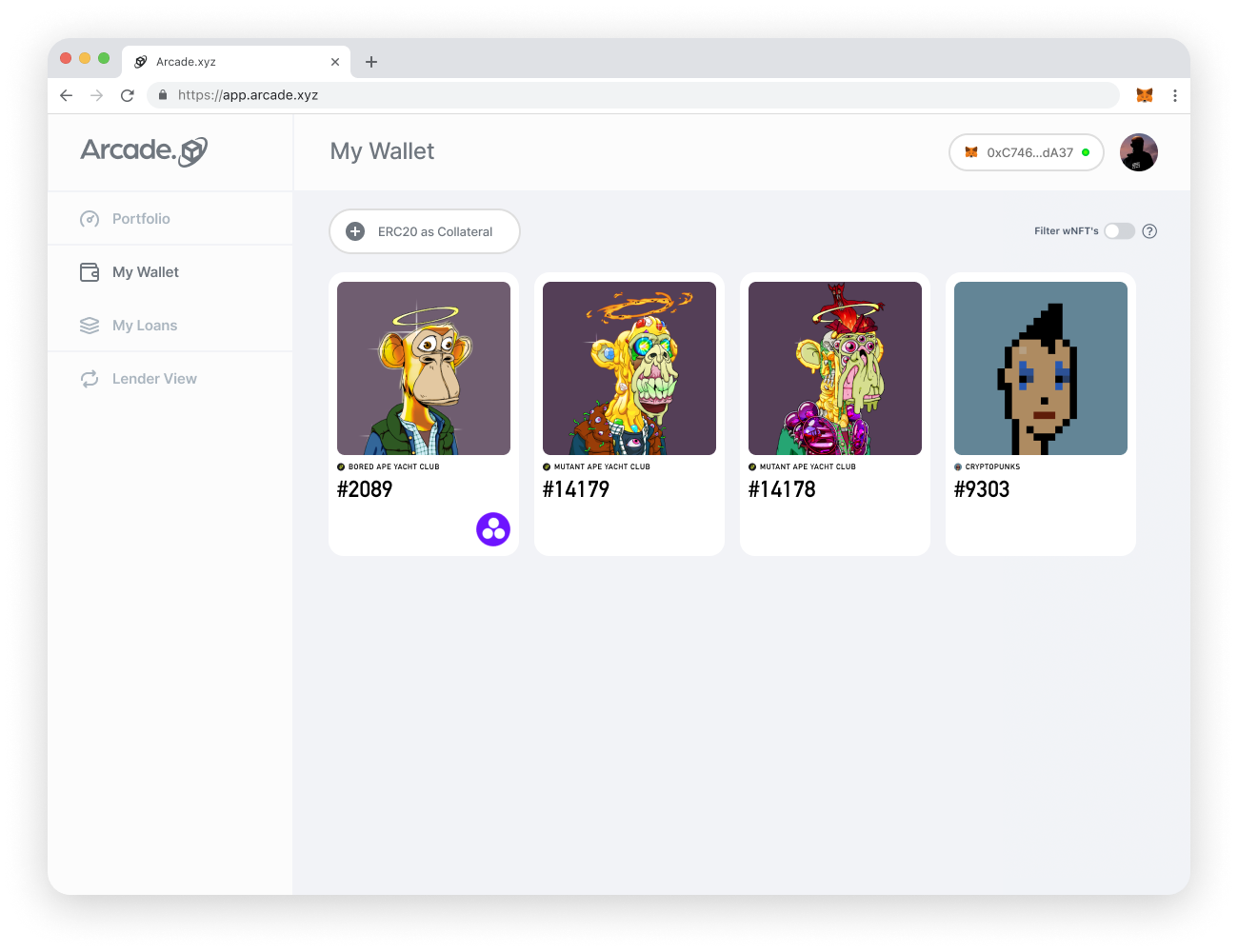Click the My Loans stack icon

click(90, 326)
